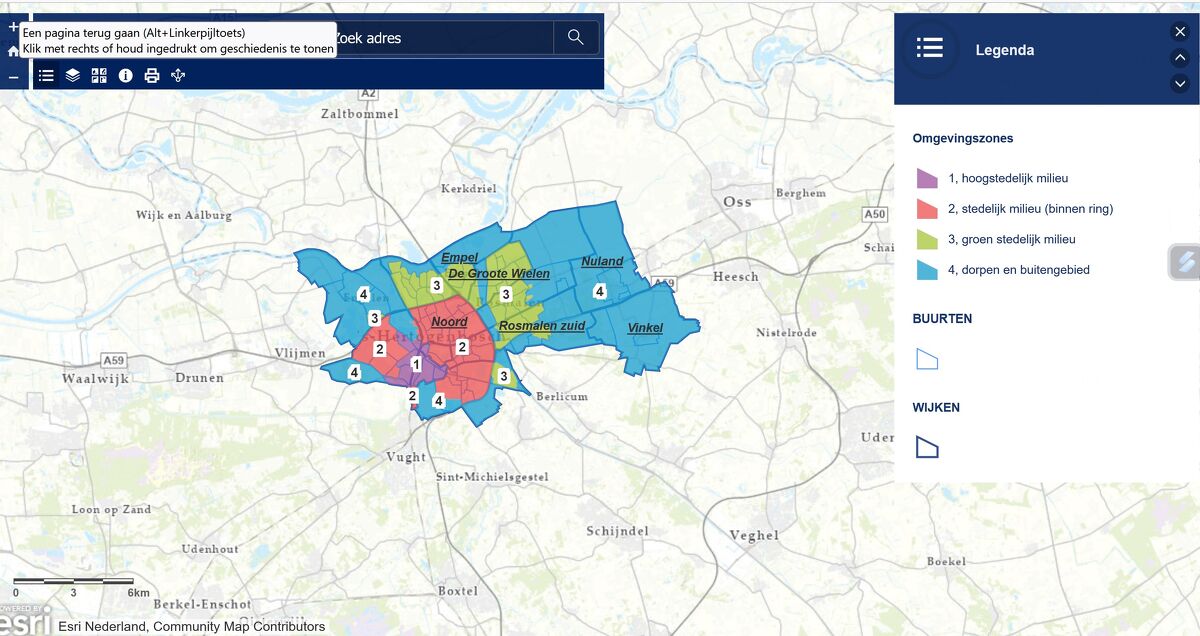Screen dimensions: 1200x636
Task: Click the Empel district label on map
Action: pos(459,258)
